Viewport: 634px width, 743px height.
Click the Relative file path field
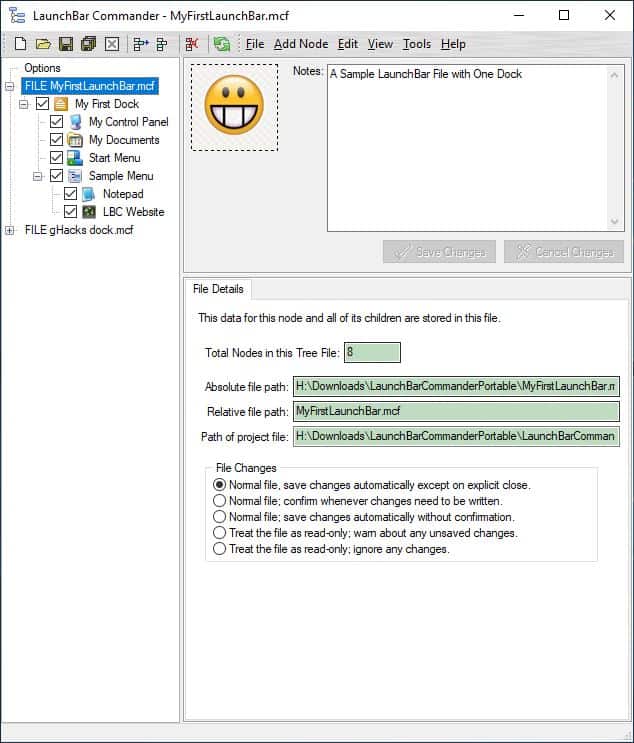(456, 411)
